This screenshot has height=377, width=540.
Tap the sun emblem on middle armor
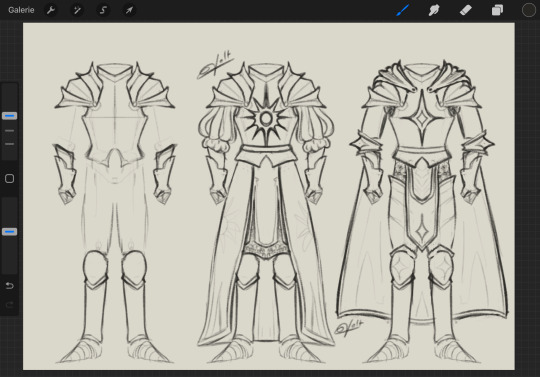pos(266,119)
